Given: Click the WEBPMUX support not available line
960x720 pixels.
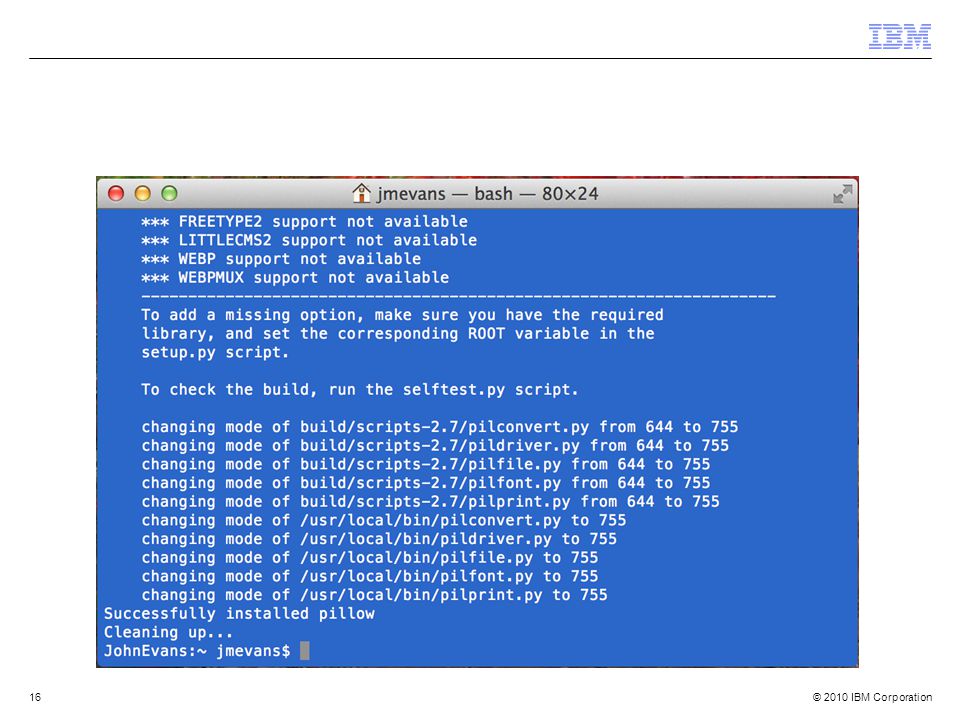Looking at the screenshot, I should [295, 277].
